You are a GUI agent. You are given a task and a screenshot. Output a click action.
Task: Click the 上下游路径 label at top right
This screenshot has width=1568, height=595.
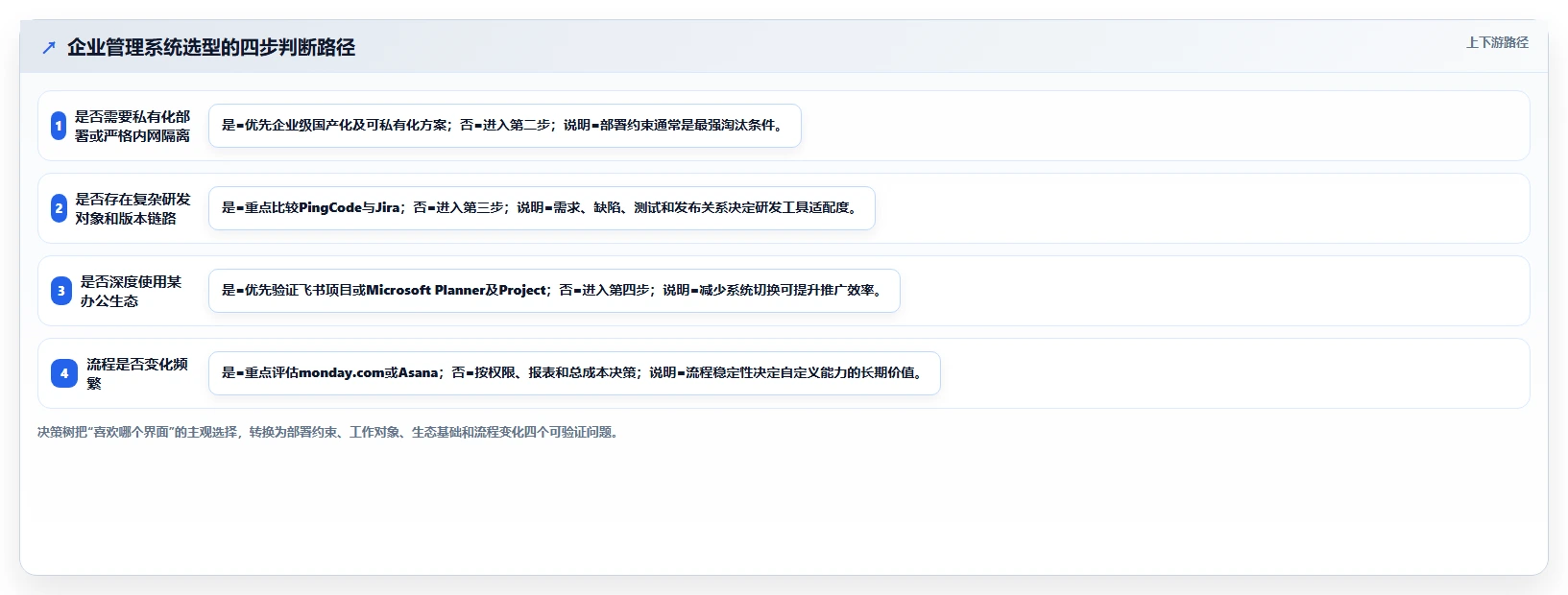pos(1497,42)
